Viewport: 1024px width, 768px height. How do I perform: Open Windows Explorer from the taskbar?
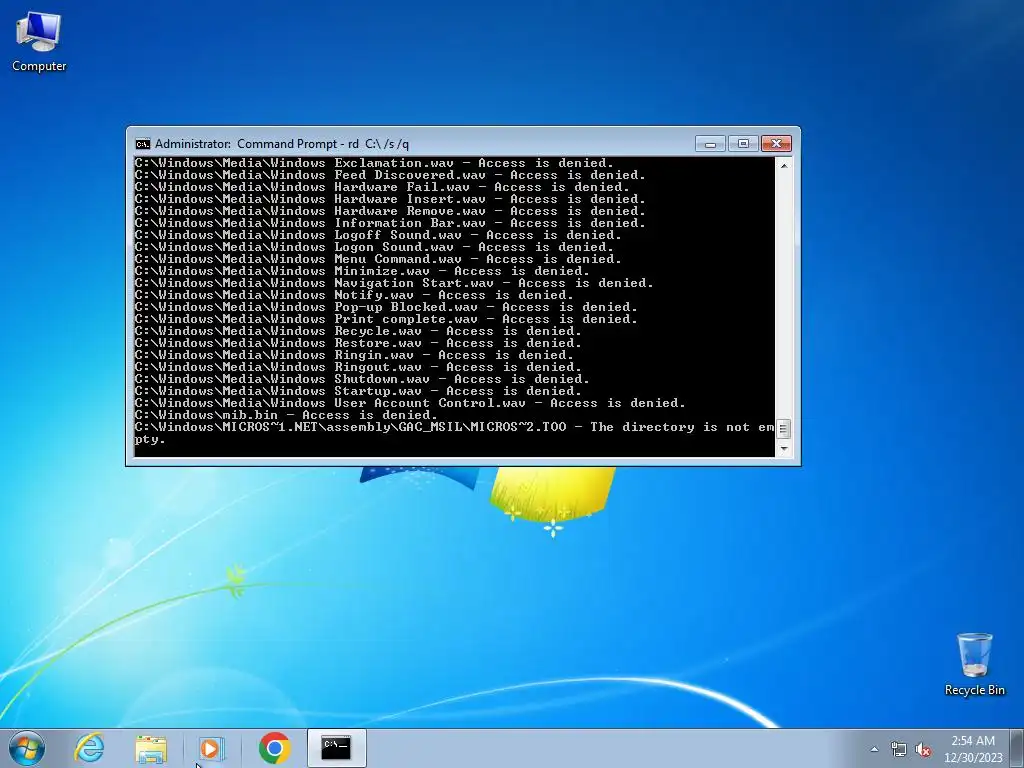[151, 748]
